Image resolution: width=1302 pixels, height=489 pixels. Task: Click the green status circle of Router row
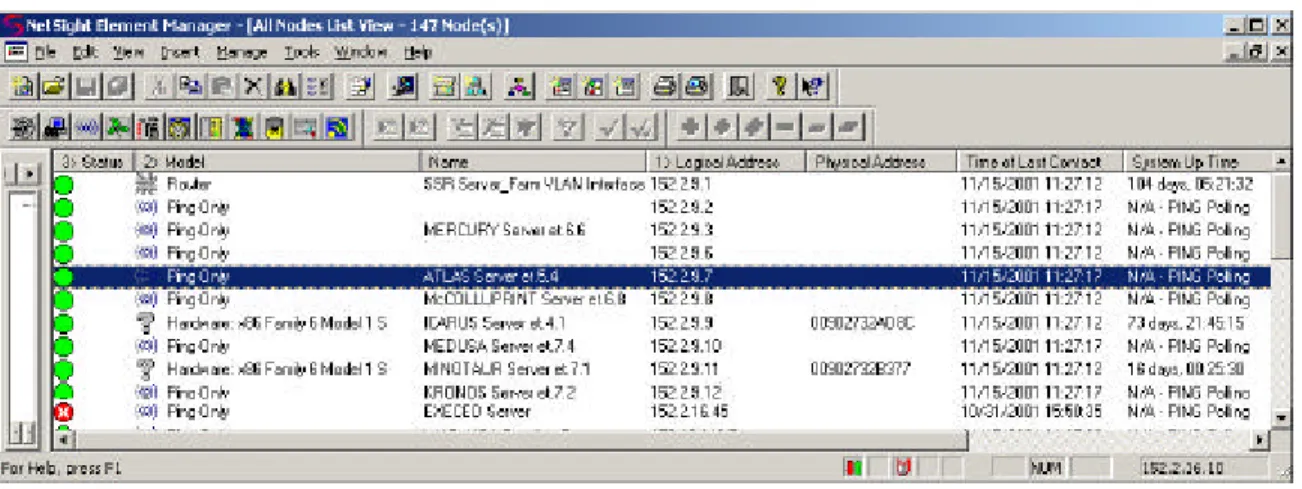tap(65, 184)
